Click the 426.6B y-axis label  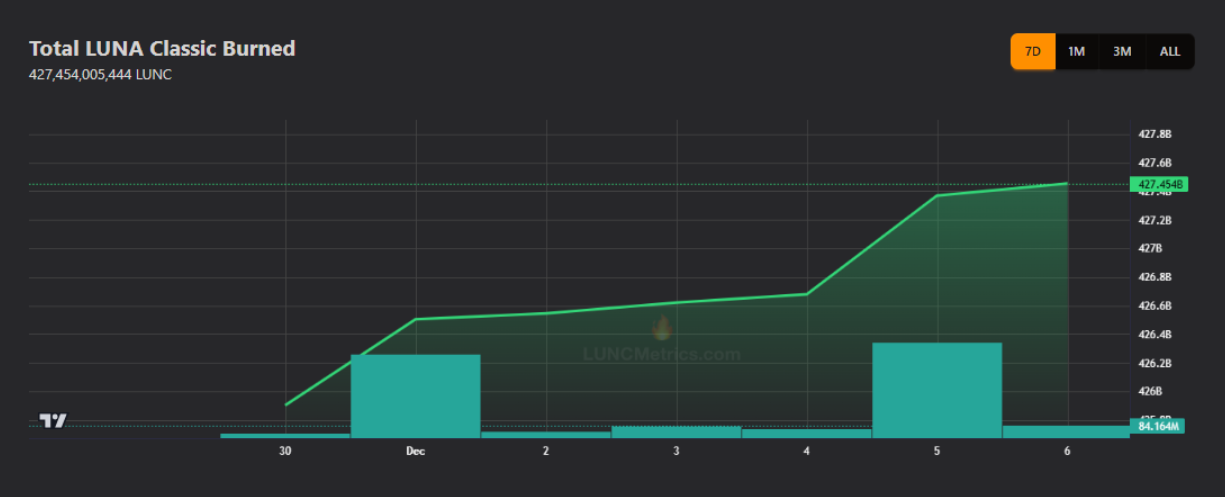(1154, 306)
